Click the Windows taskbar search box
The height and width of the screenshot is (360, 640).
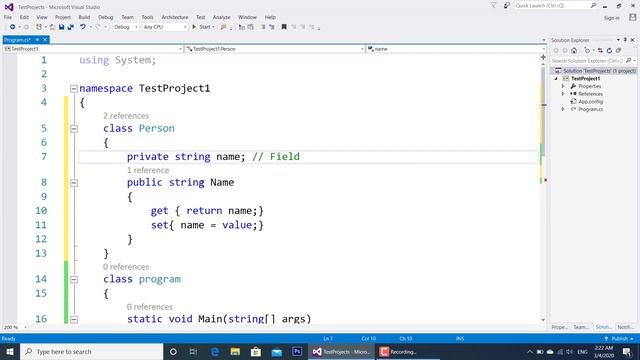[x=91, y=351]
